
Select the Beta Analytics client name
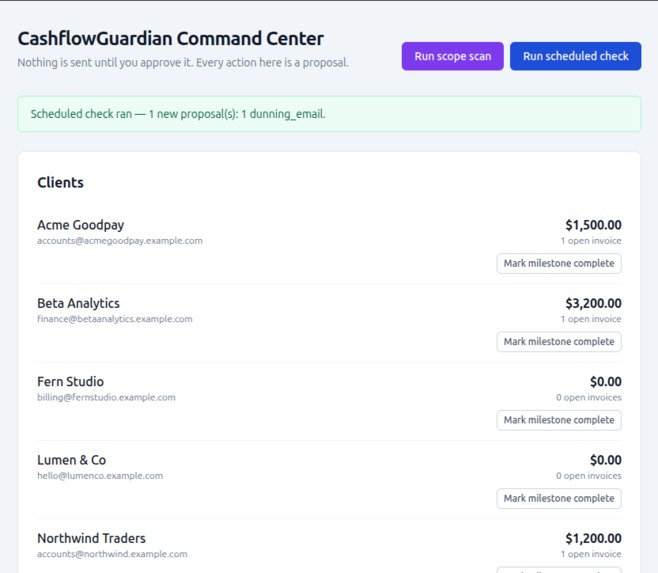point(78,303)
